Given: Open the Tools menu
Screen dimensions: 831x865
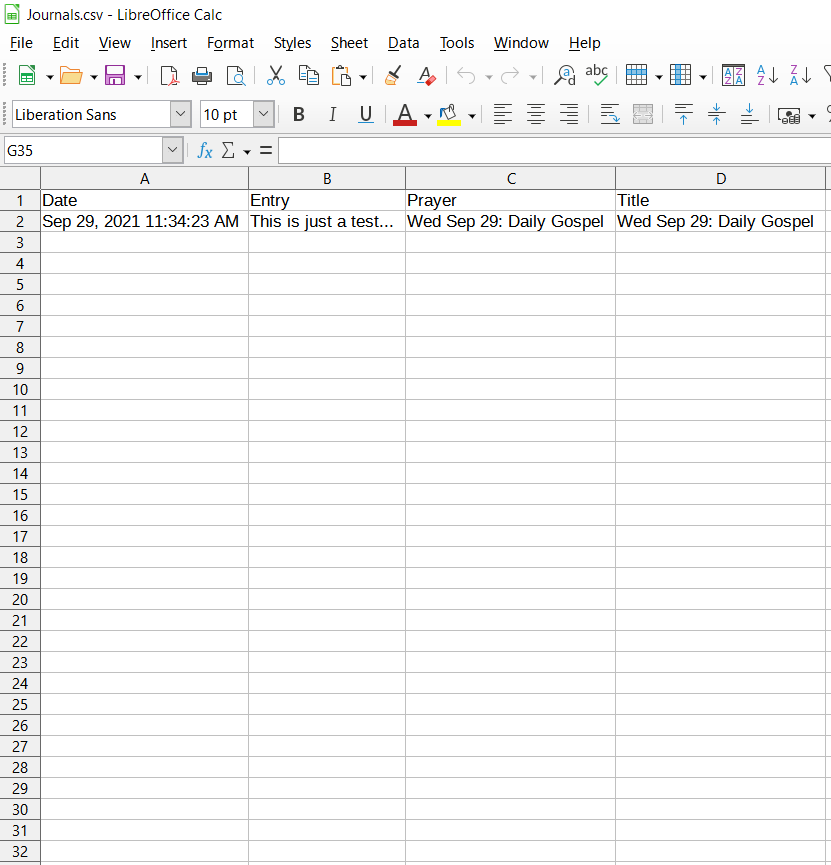Looking at the screenshot, I should tap(457, 43).
